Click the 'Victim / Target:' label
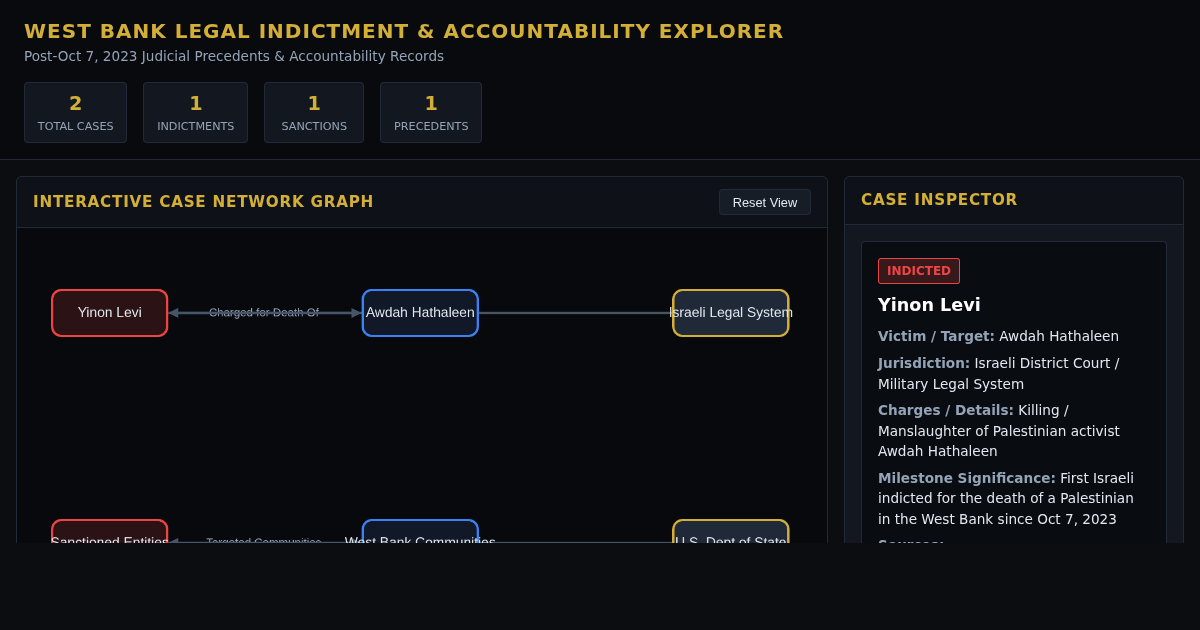 [x=936, y=336]
